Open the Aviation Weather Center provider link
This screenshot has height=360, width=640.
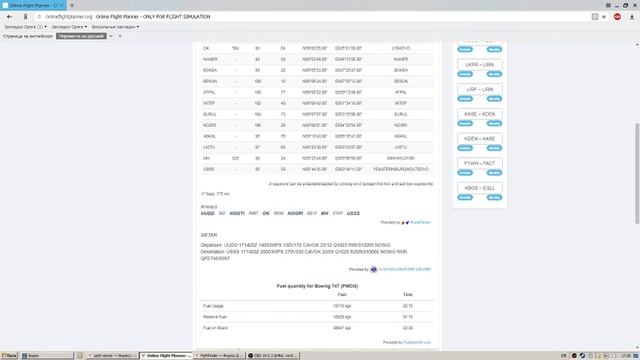[x=404, y=269]
